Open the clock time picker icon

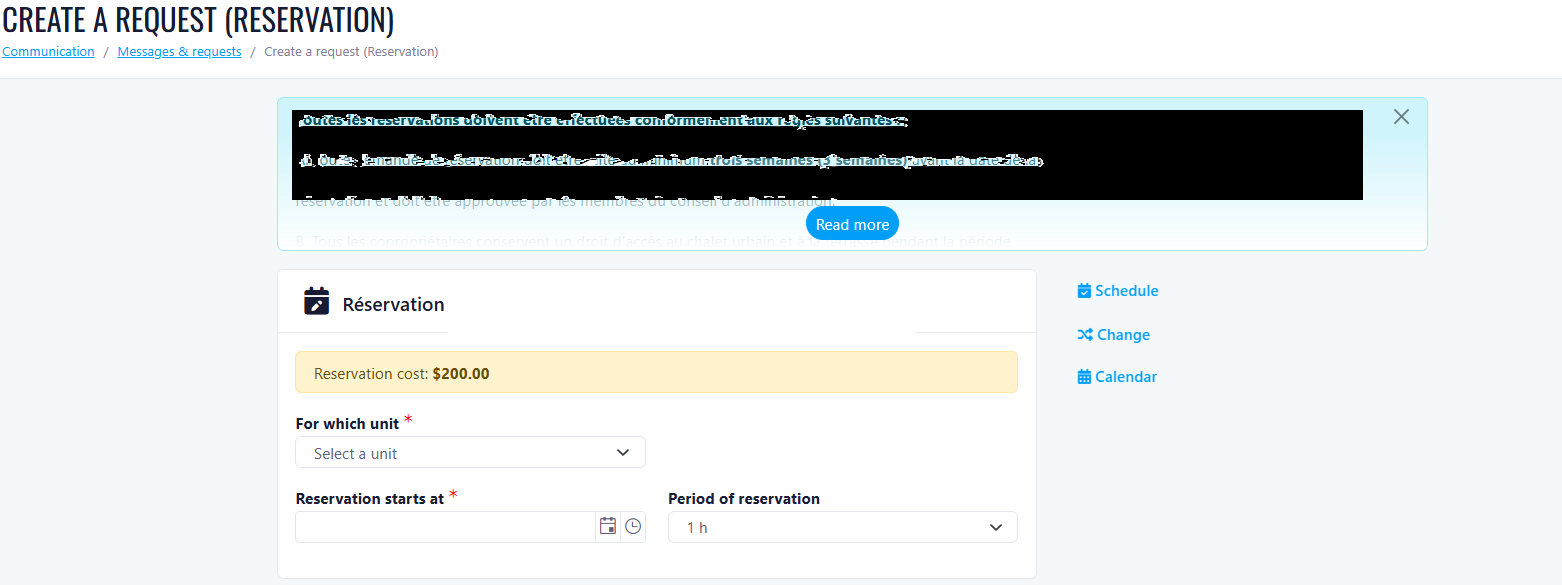click(x=633, y=526)
